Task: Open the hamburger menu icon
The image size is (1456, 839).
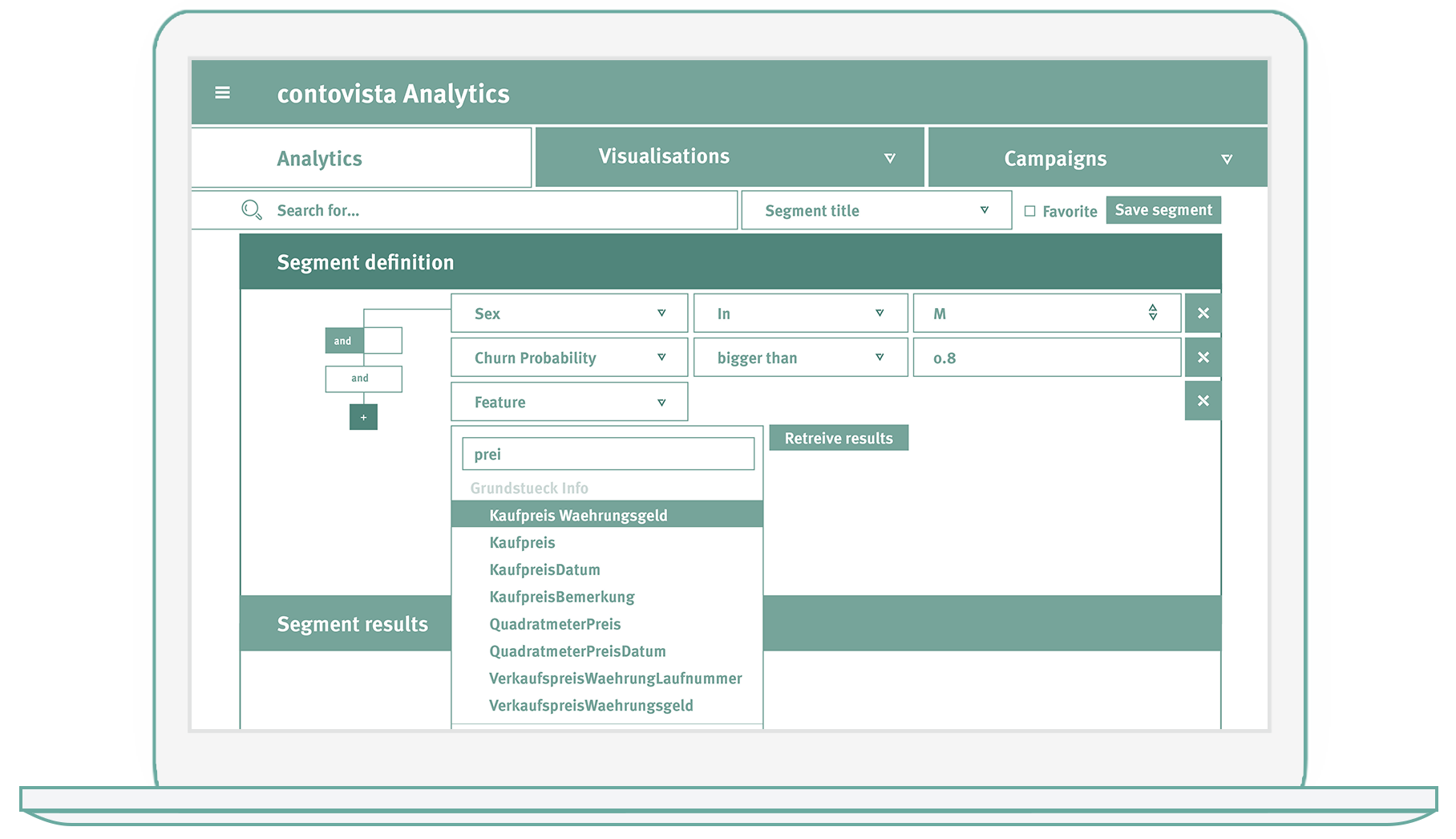Action: point(223,93)
